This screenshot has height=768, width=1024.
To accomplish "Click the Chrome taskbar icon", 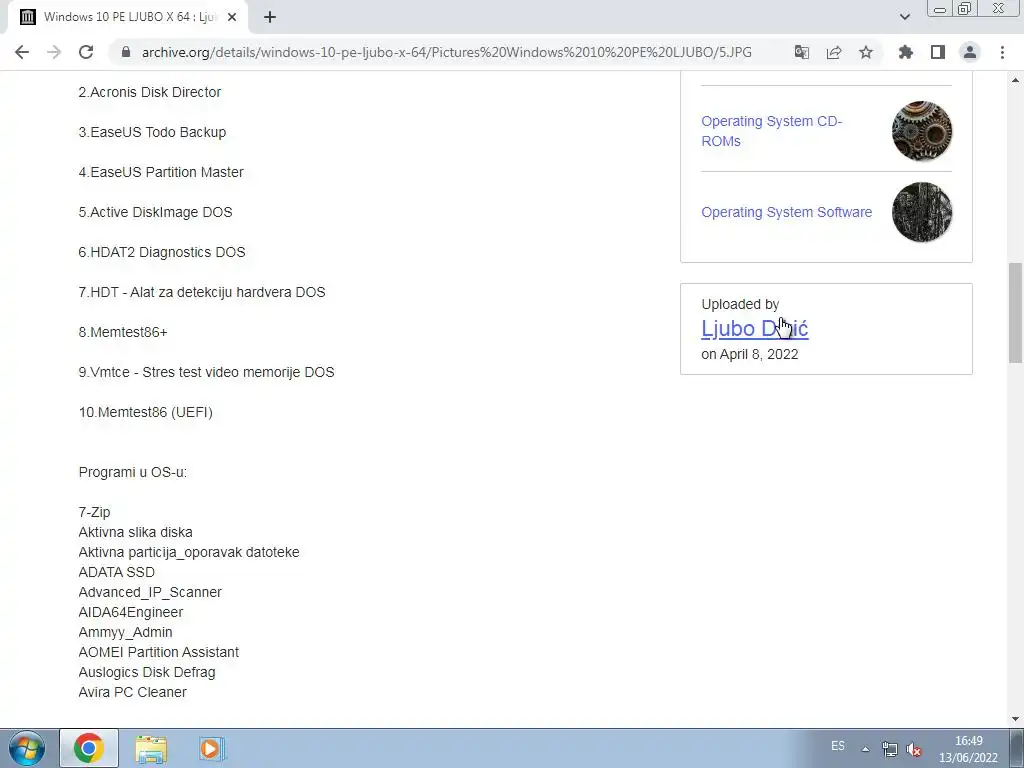I will coord(89,748).
